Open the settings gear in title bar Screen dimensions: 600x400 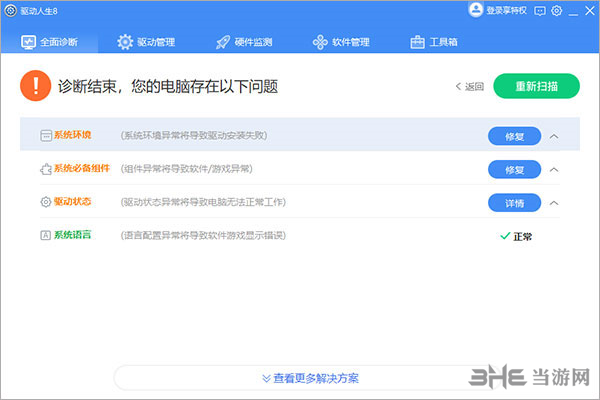(x=556, y=11)
